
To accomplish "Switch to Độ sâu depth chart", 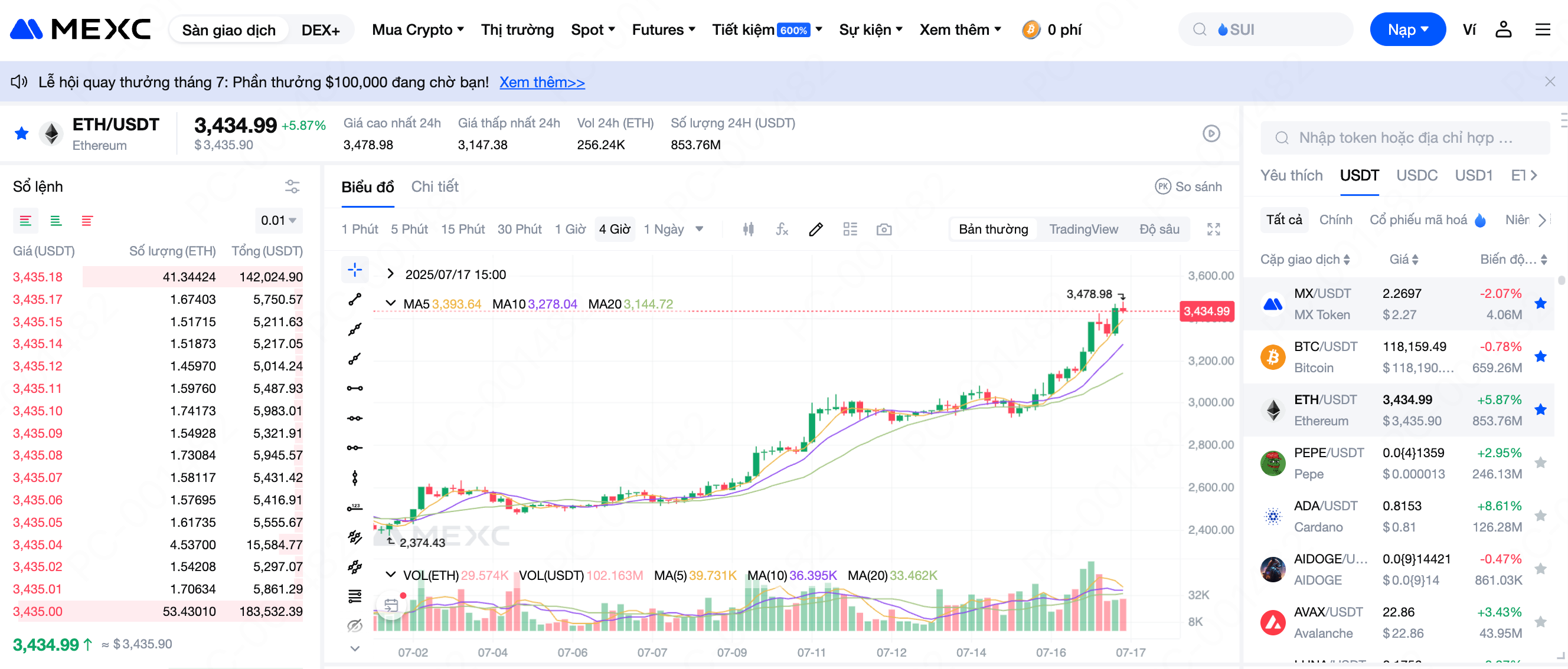I will 1159,229.
